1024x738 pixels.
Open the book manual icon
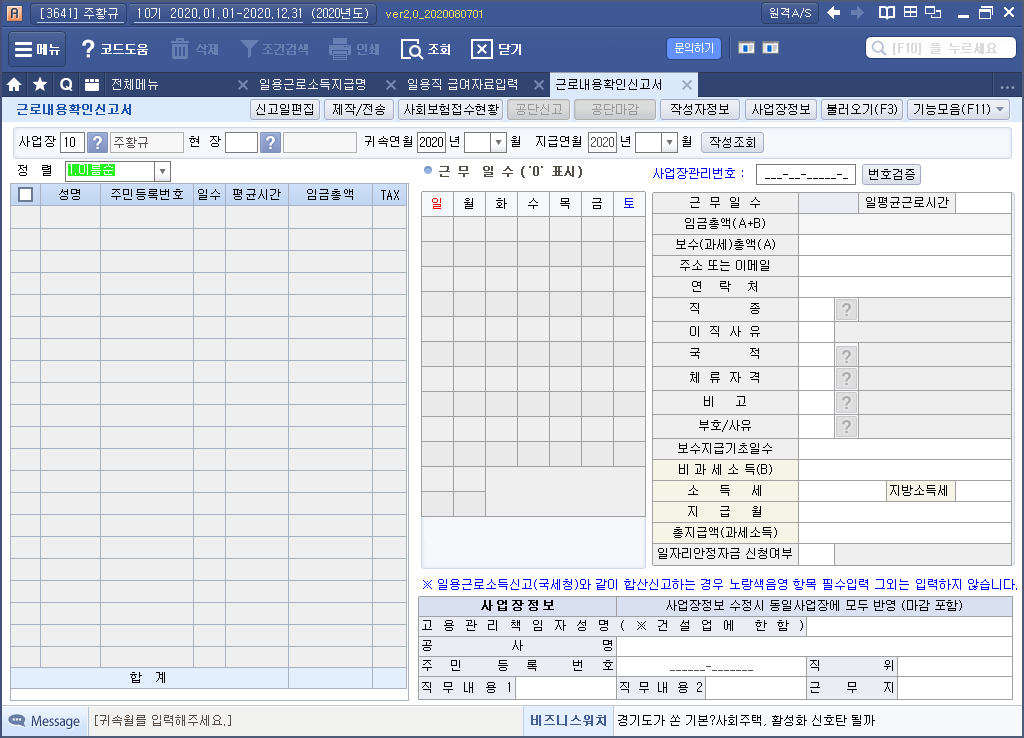point(886,12)
